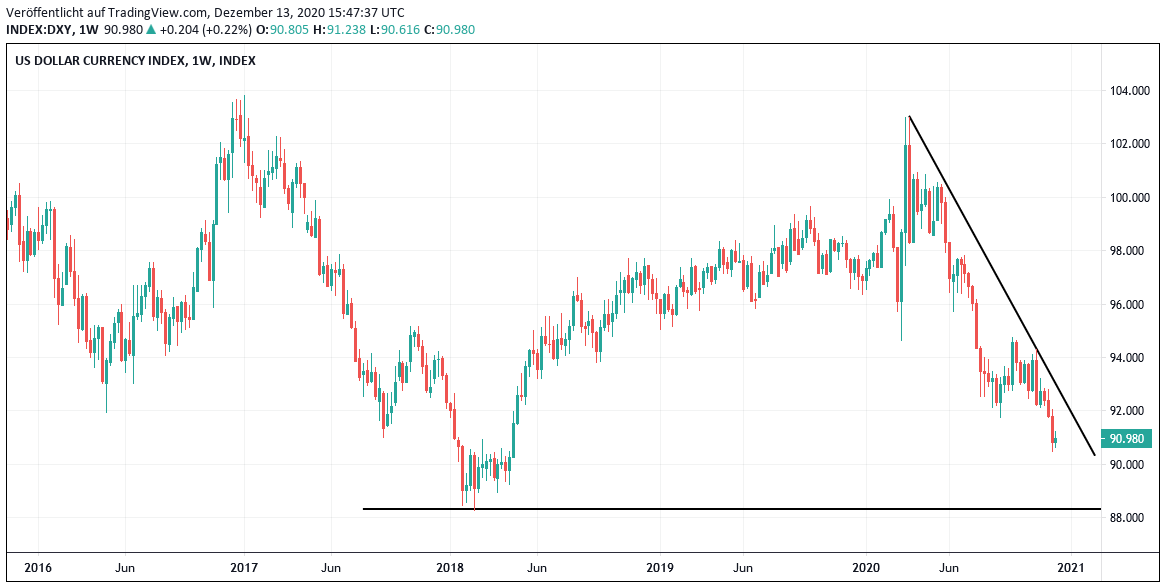Click the 100.000 price axis label
The width and height of the screenshot is (1166, 588).
(1127, 198)
